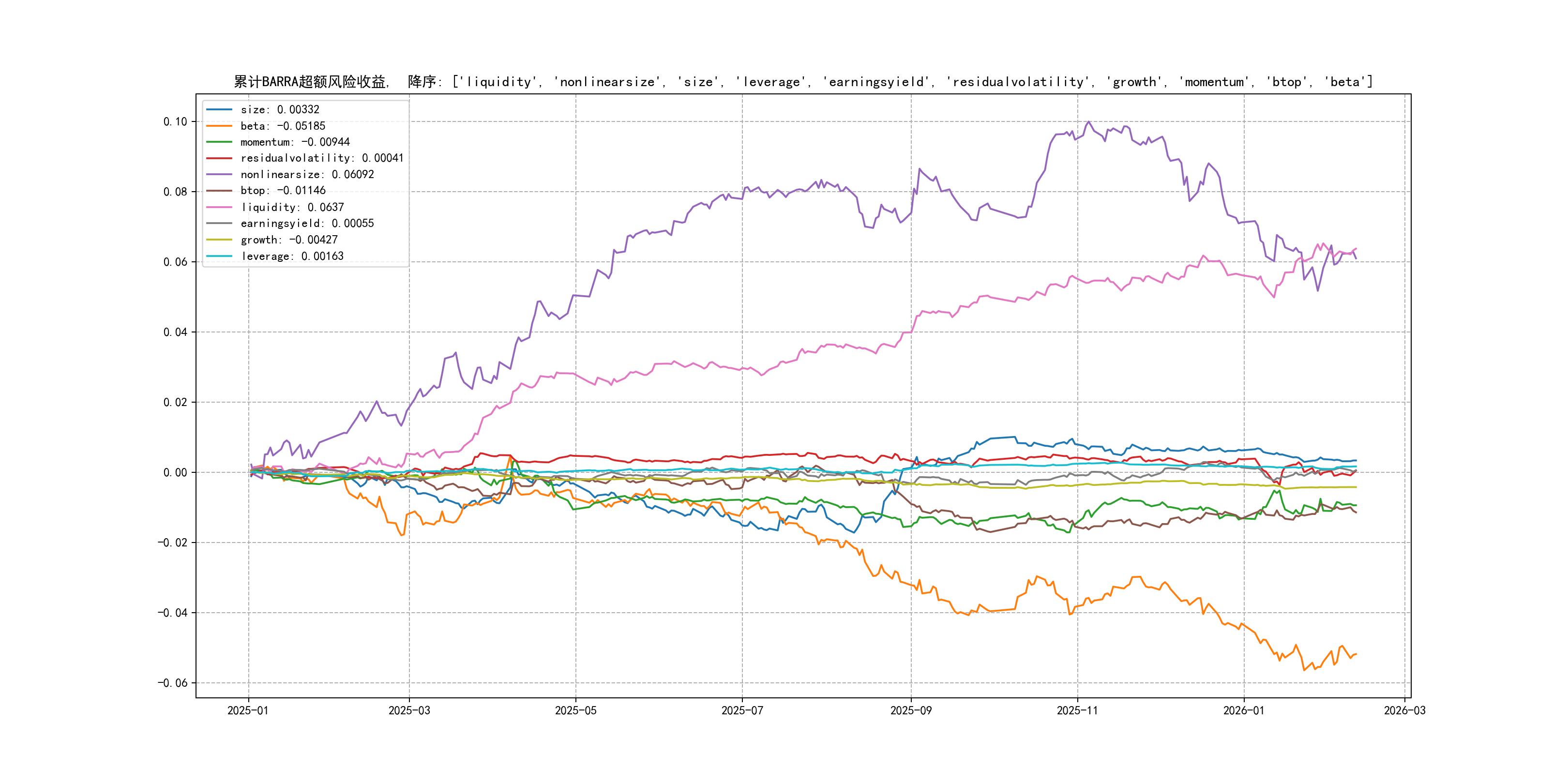Click the orange beta legend swatch
The height and width of the screenshot is (784, 1568).
[219, 126]
